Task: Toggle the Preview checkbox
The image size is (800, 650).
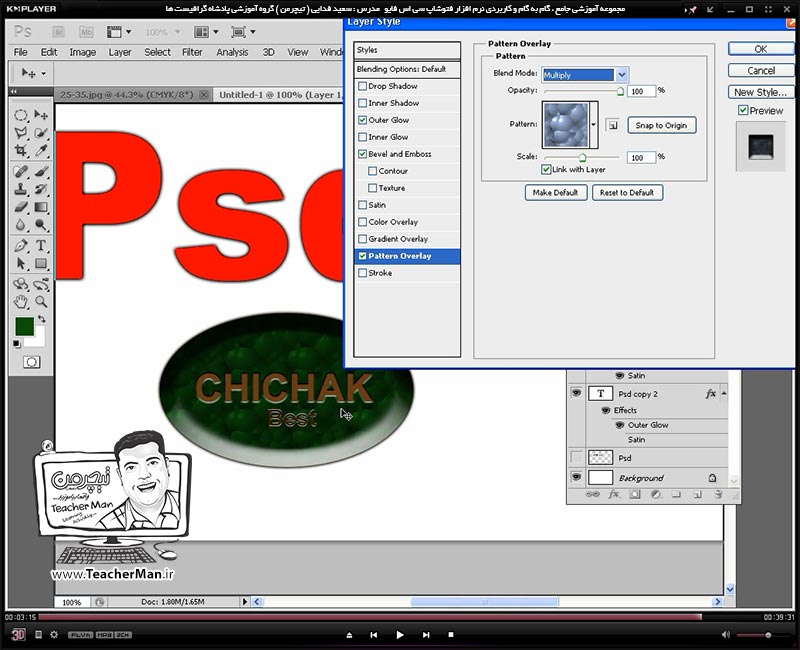Action: pyautogui.click(x=743, y=110)
